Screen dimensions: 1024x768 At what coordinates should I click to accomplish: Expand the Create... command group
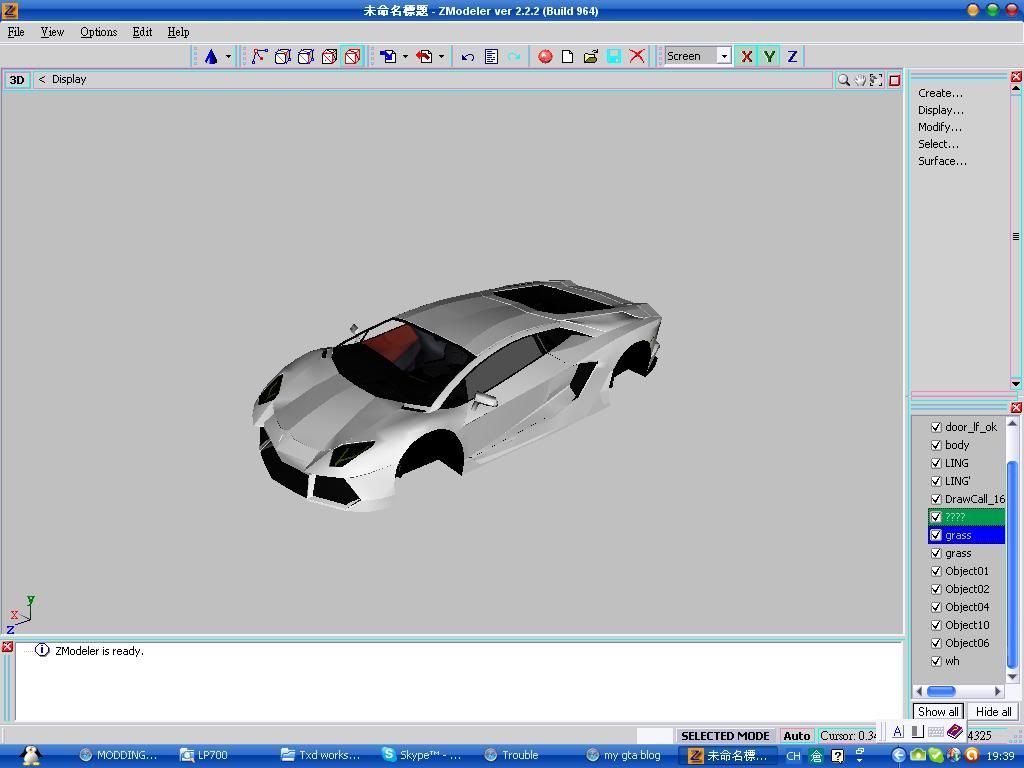(x=940, y=93)
